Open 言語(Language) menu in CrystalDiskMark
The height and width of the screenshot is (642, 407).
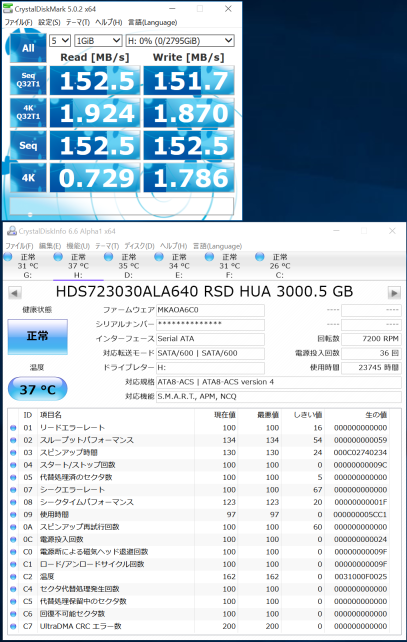click(x=152, y=22)
